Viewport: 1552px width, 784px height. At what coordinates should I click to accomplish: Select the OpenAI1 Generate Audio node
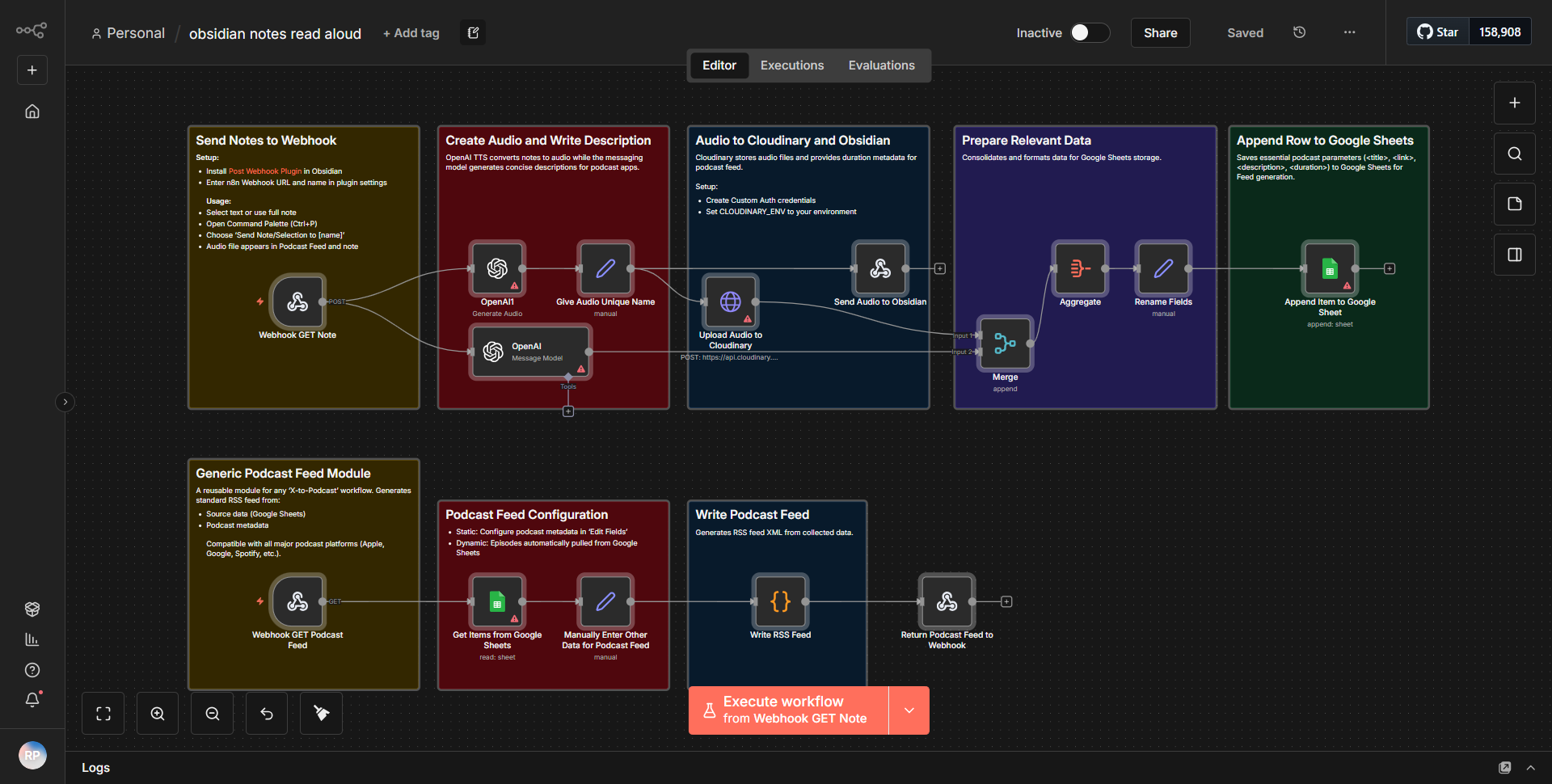click(x=497, y=268)
